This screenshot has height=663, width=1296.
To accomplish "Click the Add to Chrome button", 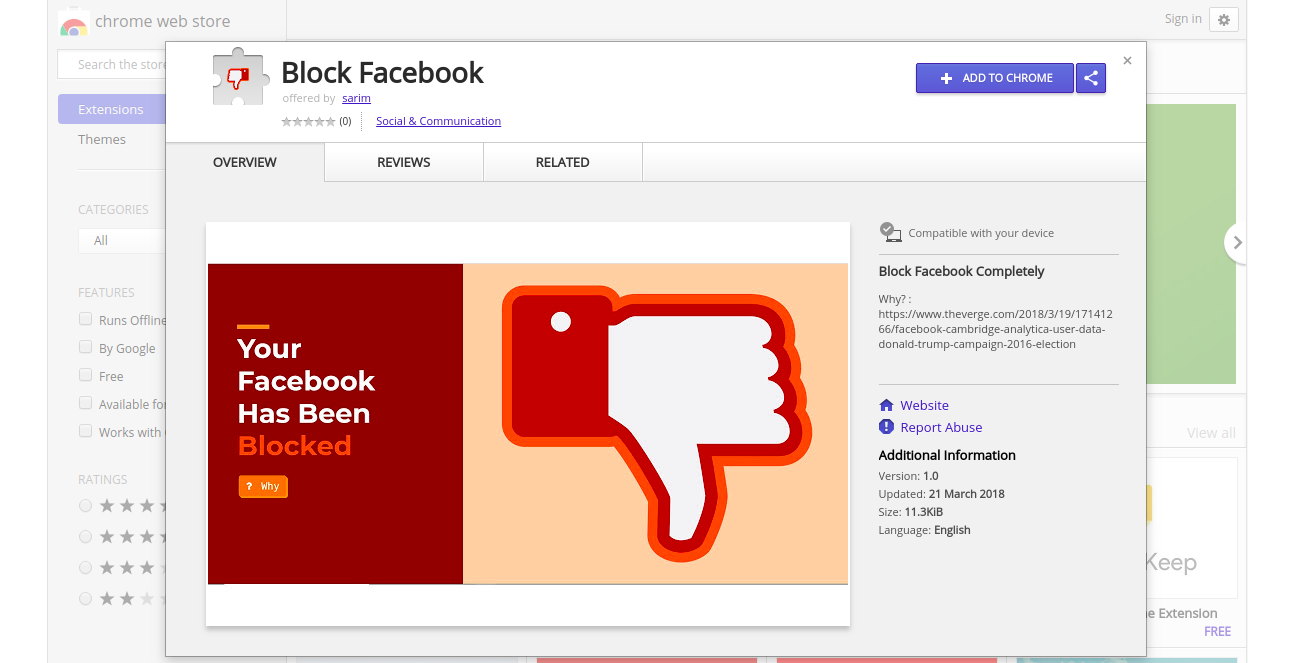I will point(995,78).
